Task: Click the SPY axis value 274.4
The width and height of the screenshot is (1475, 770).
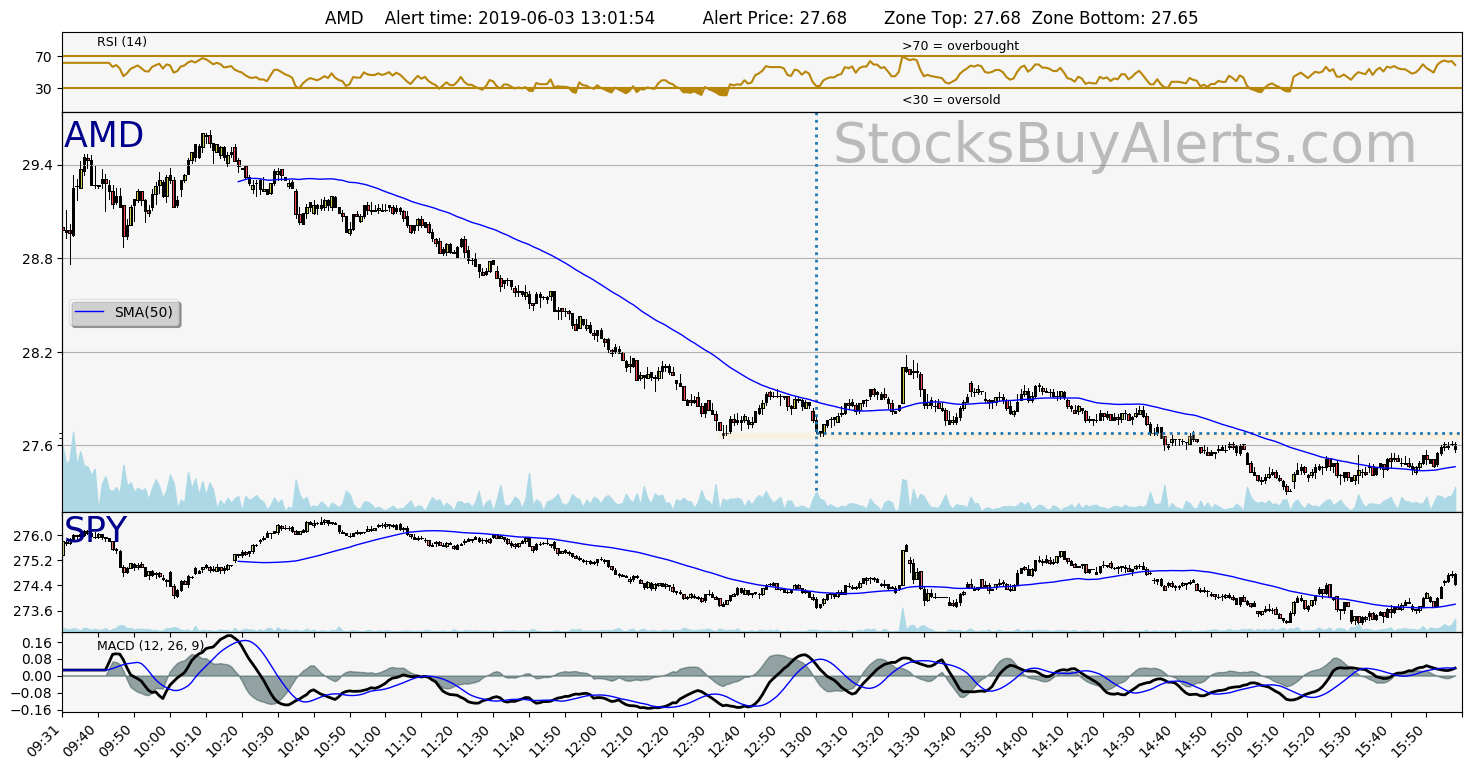Action: (x=35, y=586)
